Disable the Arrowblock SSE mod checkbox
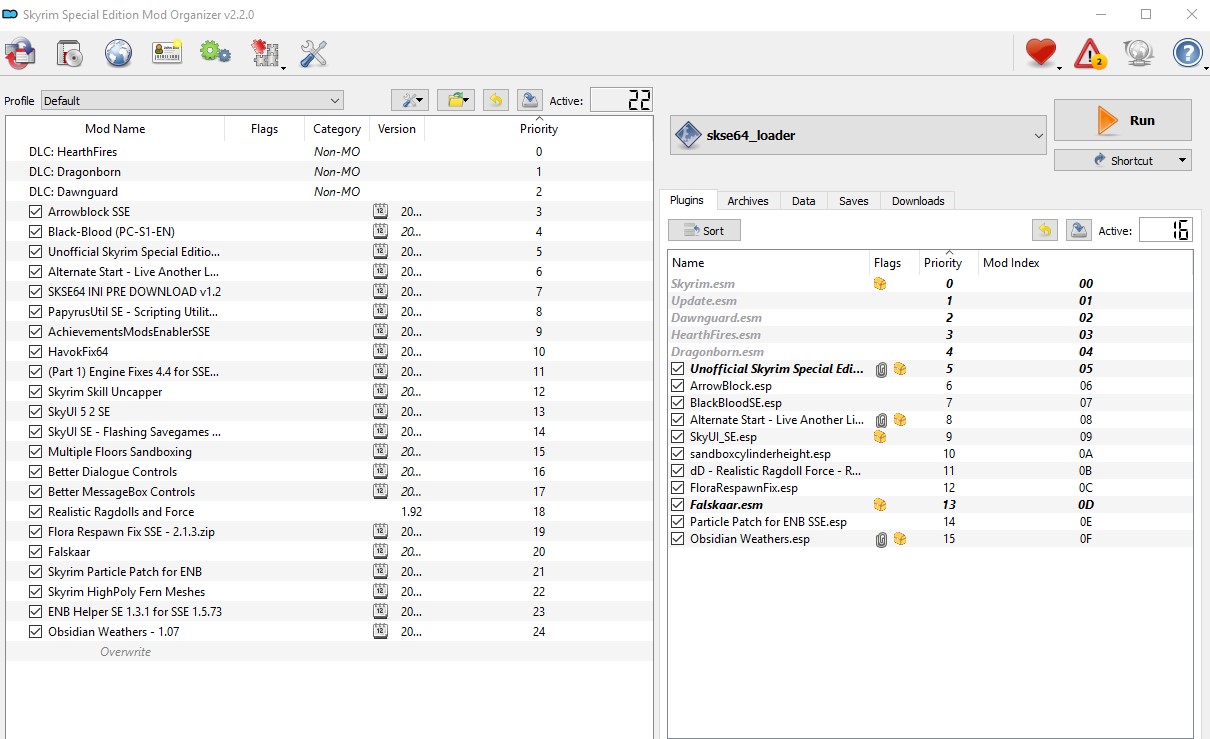Screen dimensions: 1210x739 coord(36,211)
